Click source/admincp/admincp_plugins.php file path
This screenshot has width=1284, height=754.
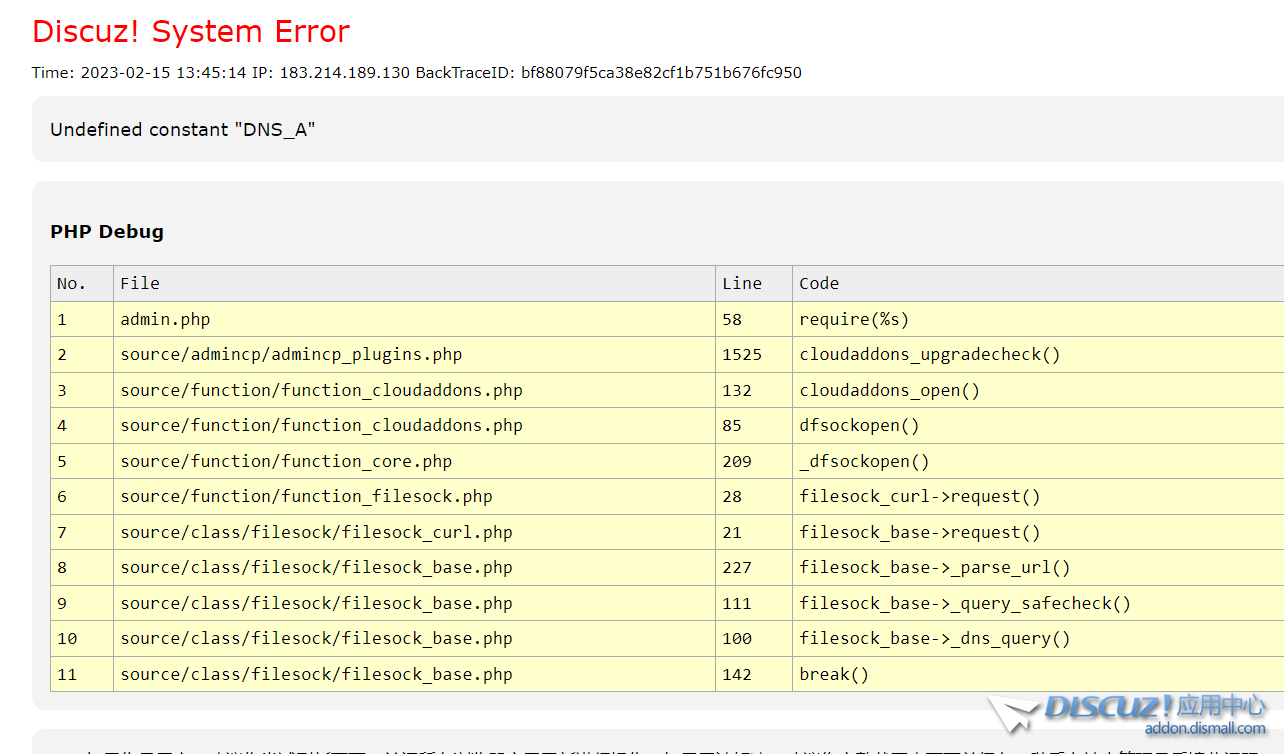[291, 355]
